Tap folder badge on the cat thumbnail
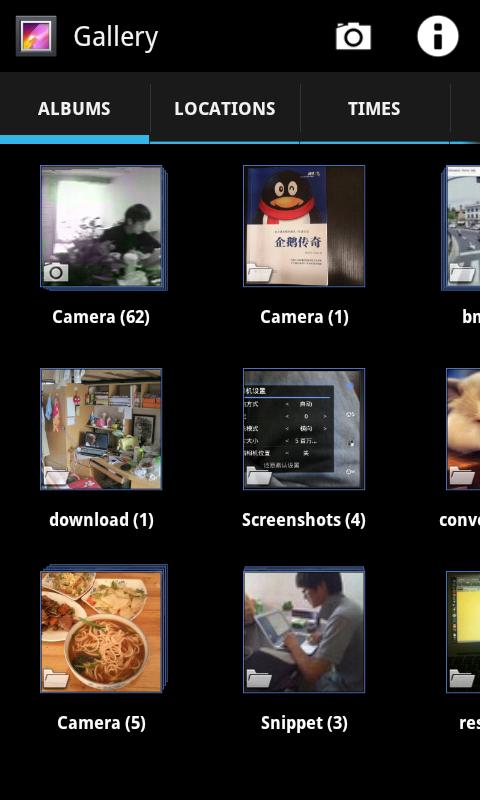This screenshot has height=800, width=480. tap(462, 476)
